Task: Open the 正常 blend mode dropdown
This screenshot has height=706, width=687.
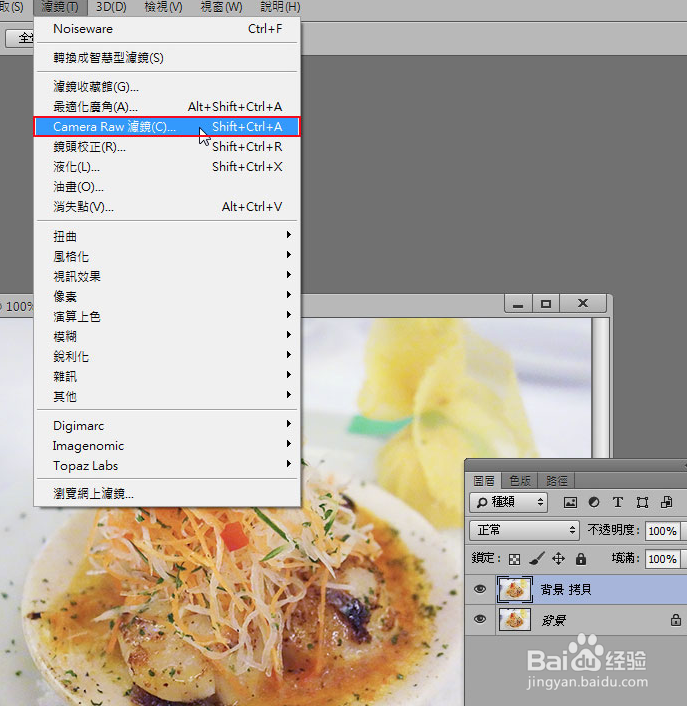Action: (524, 530)
